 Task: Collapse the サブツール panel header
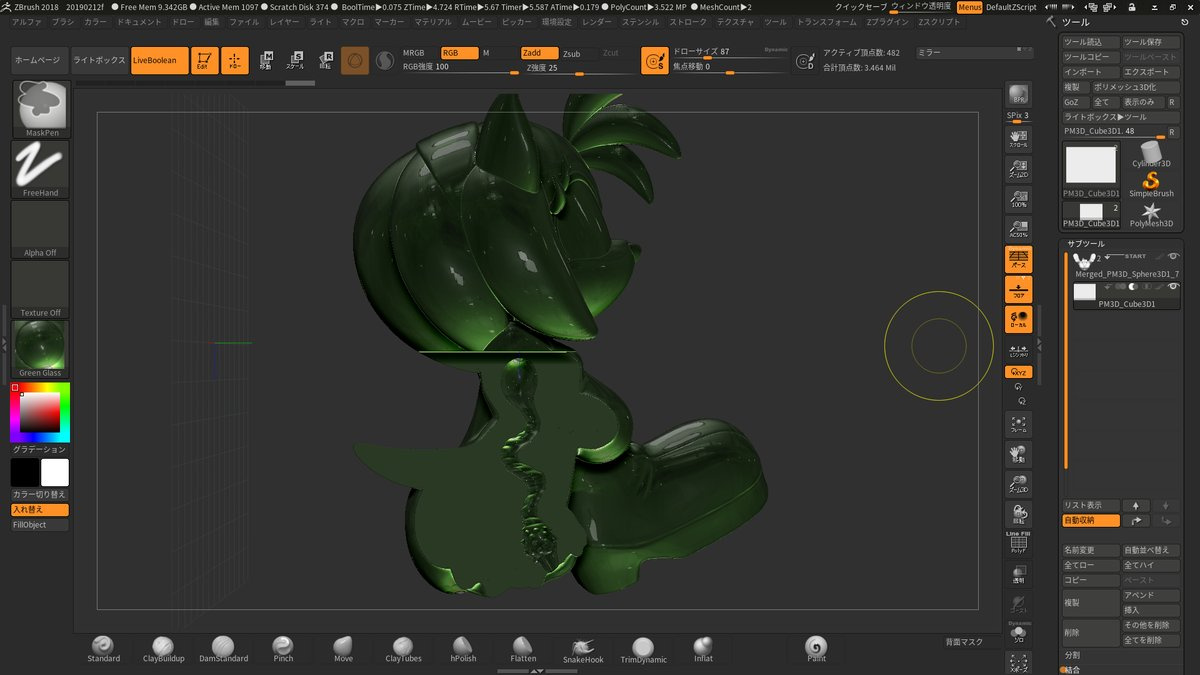pyautogui.click(x=1085, y=244)
